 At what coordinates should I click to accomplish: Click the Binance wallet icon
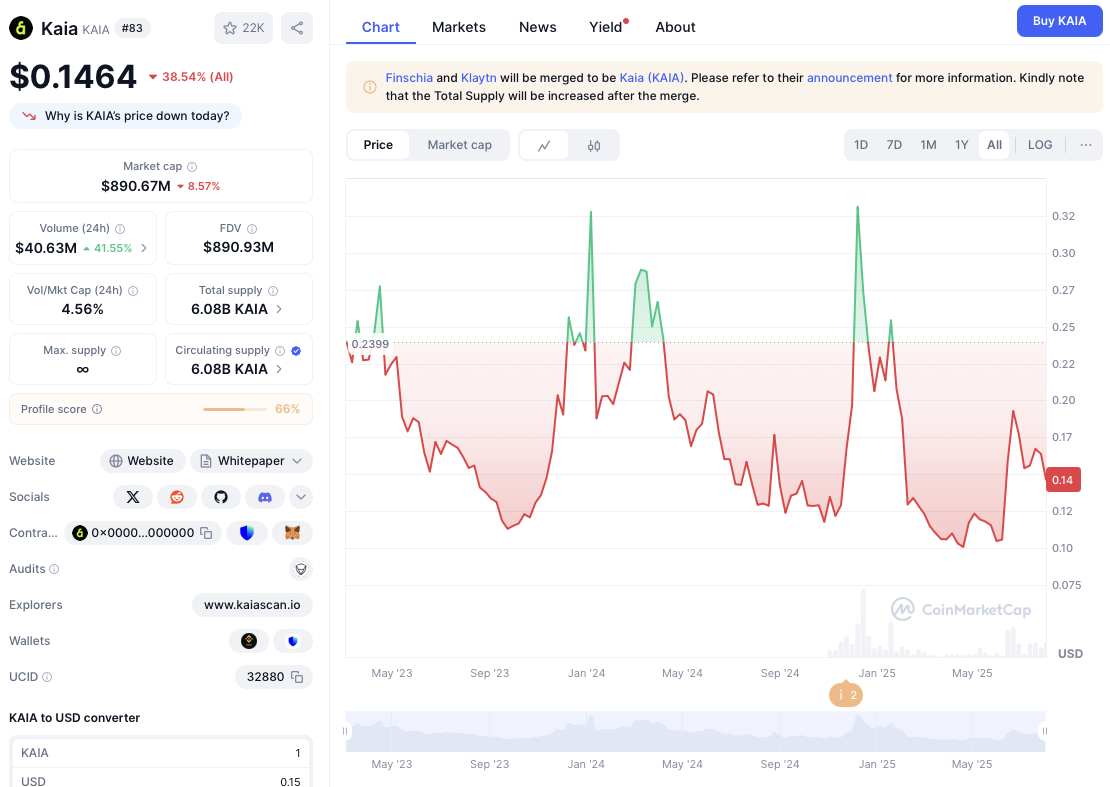point(249,641)
